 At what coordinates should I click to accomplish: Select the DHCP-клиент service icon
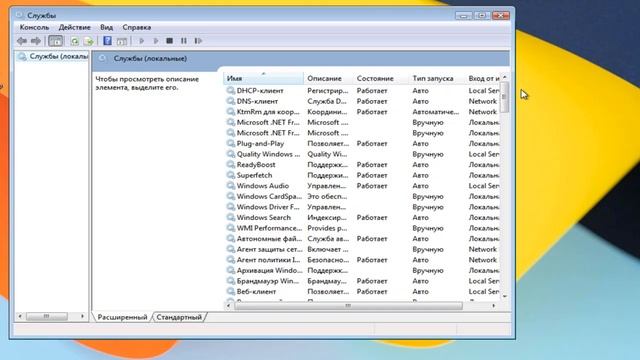[x=231, y=91]
